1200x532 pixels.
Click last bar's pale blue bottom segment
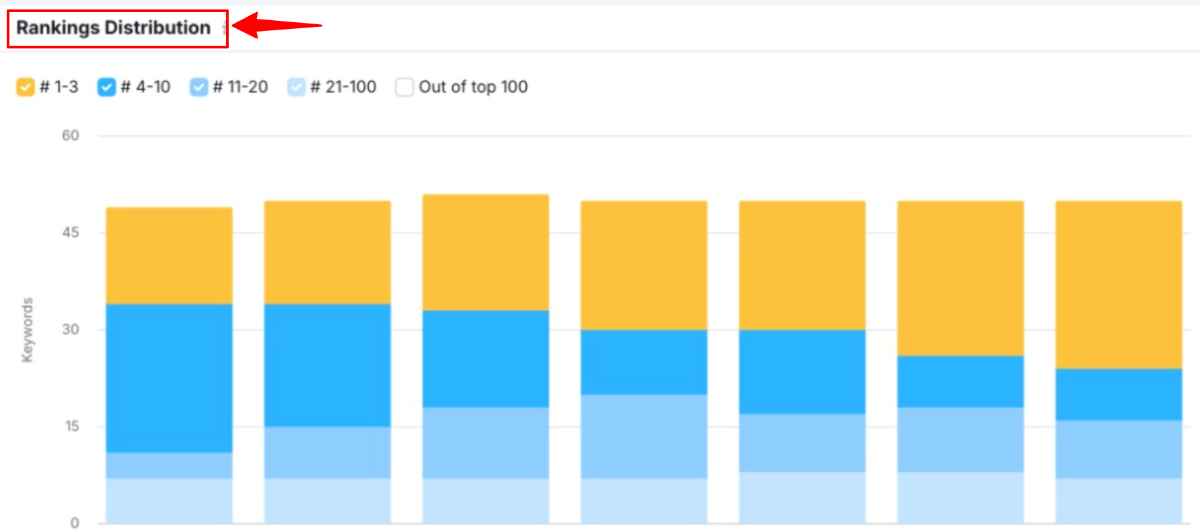tap(1119, 500)
